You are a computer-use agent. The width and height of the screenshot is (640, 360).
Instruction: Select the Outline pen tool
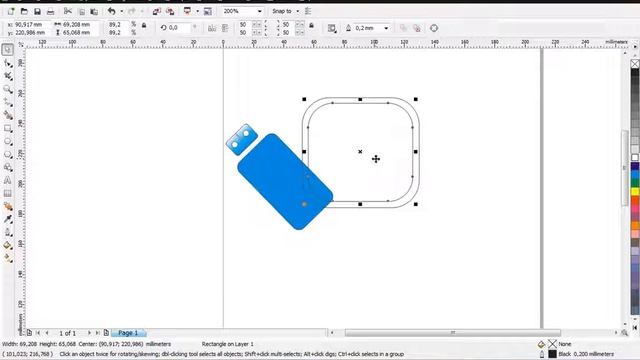pyautogui.click(x=8, y=233)
